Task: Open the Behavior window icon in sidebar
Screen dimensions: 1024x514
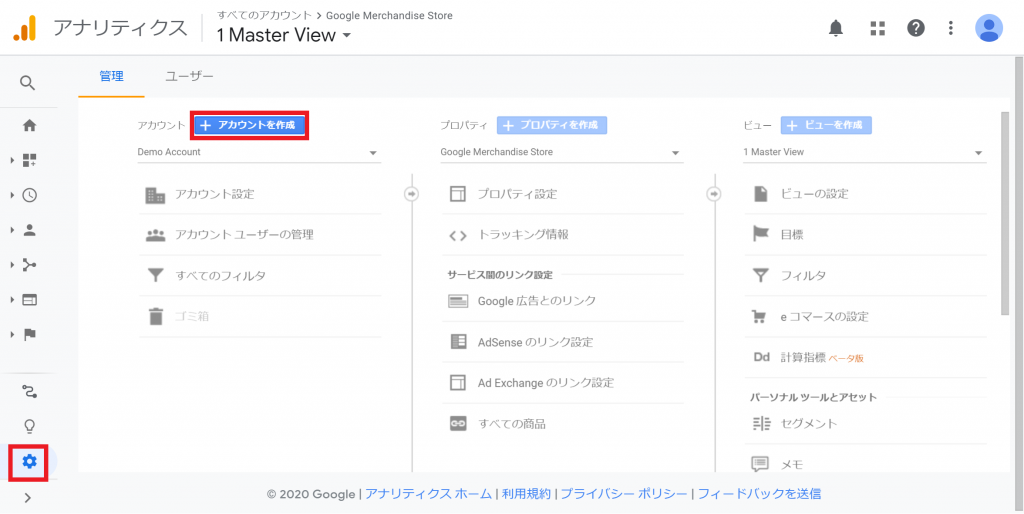Action: point(29,300)
